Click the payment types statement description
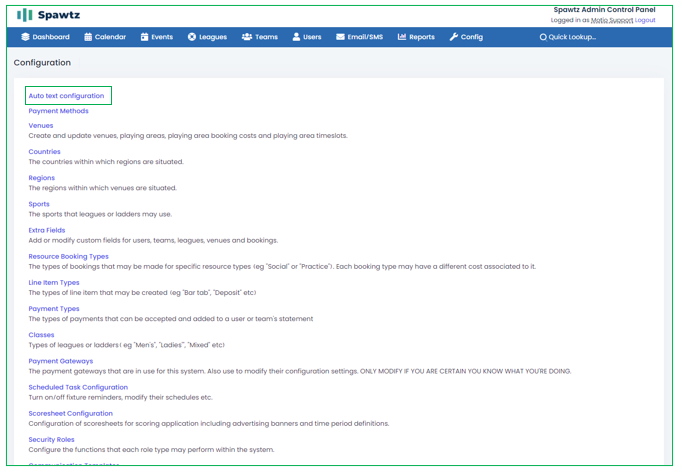This screenshot has width=682, height=474. point(171,319)
